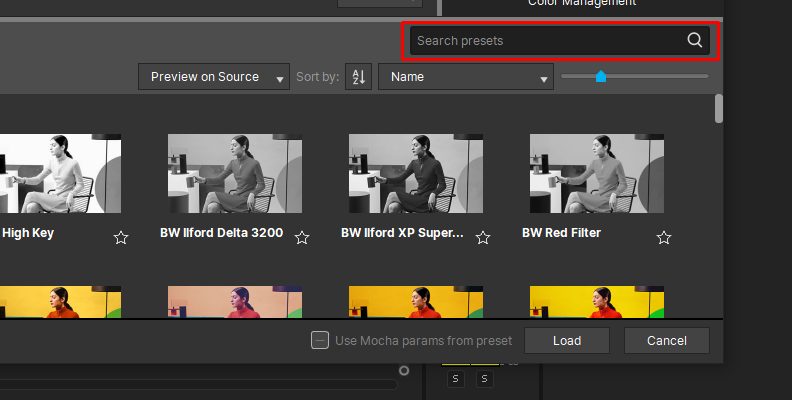
Task: Select the High Key preset thumbnail
Action: [x=60, y=173]
